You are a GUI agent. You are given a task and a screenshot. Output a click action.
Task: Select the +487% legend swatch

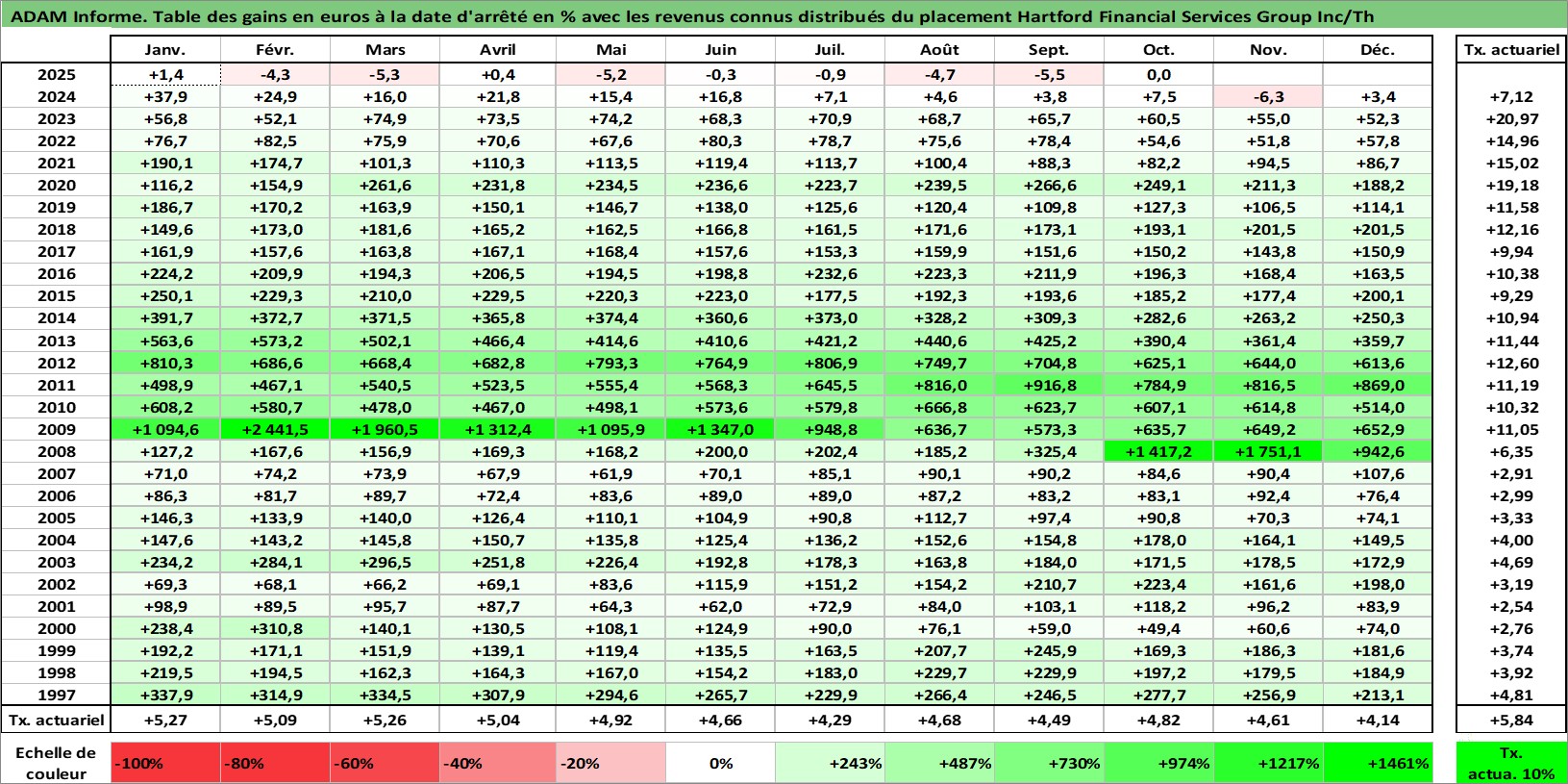939,763
